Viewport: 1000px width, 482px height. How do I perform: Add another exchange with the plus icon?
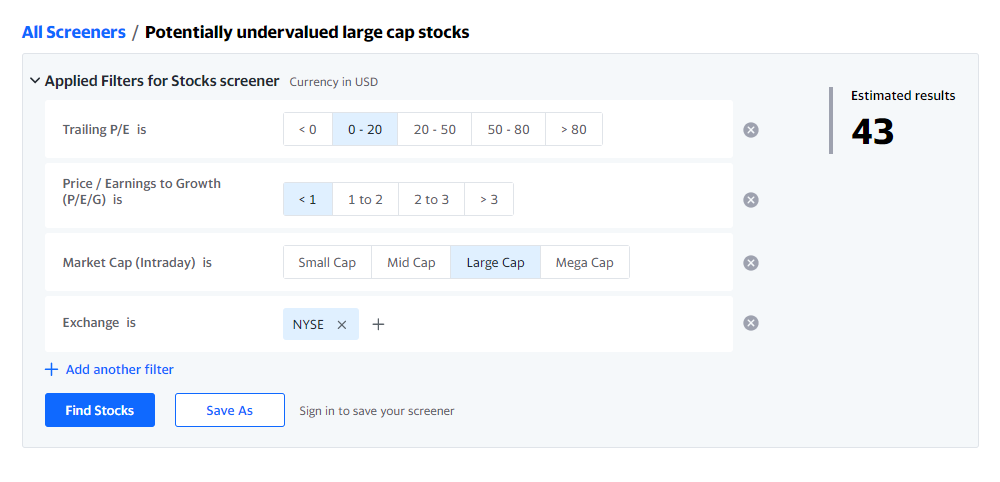point(378,325)
